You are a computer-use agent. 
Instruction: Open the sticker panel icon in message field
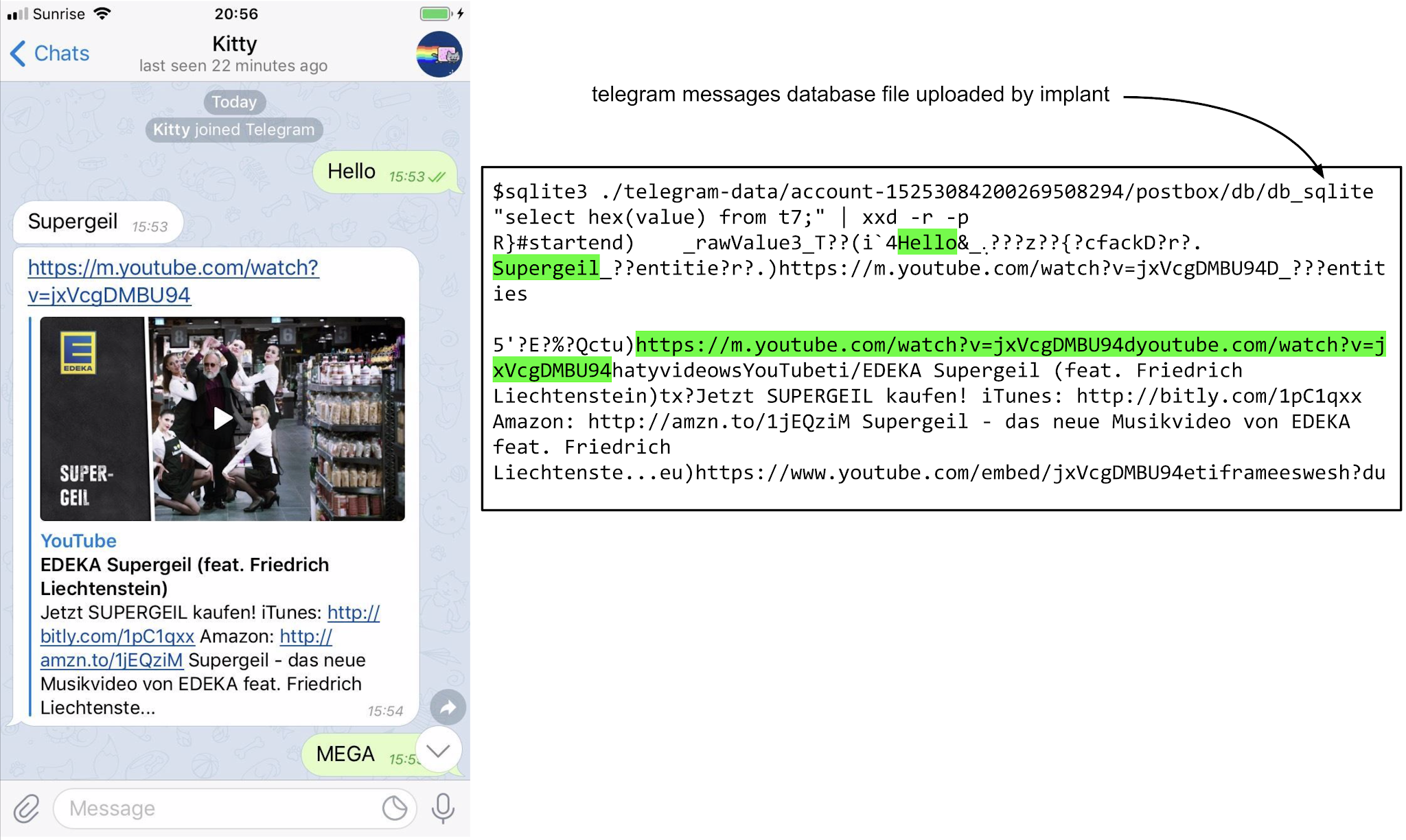(x=395, y=808)
